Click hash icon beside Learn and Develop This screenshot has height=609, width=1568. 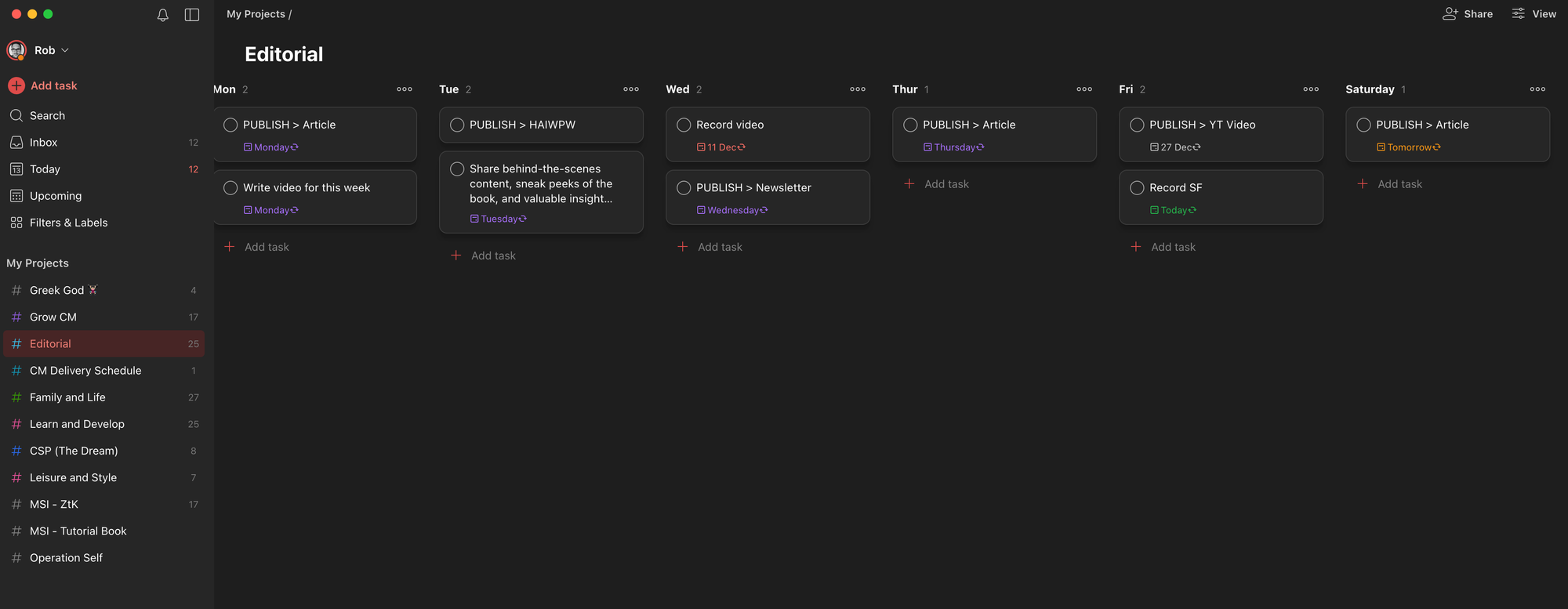click(16, 424)
